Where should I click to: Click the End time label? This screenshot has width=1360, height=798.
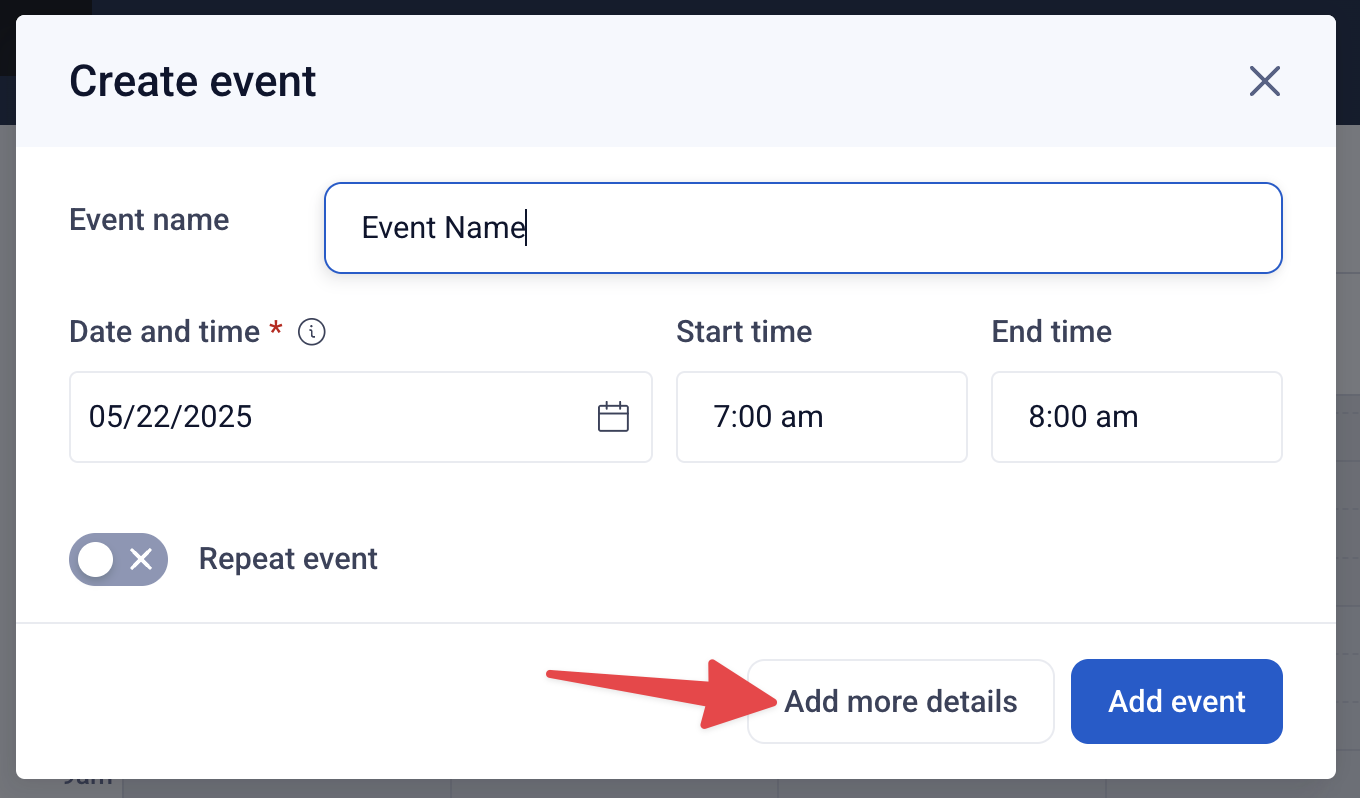pos(1052,332)
